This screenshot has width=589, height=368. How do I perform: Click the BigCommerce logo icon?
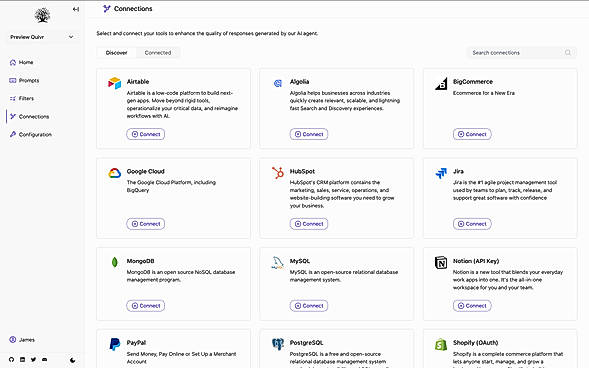coord(441,84)
